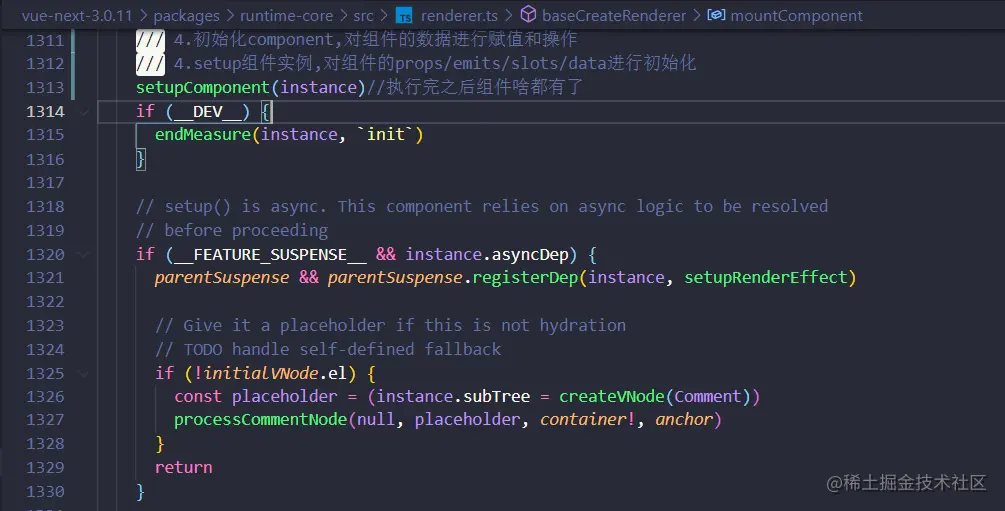1005x511 pixels.
Task: Click variable icon before mountComponent
Action: click(716, 15)
